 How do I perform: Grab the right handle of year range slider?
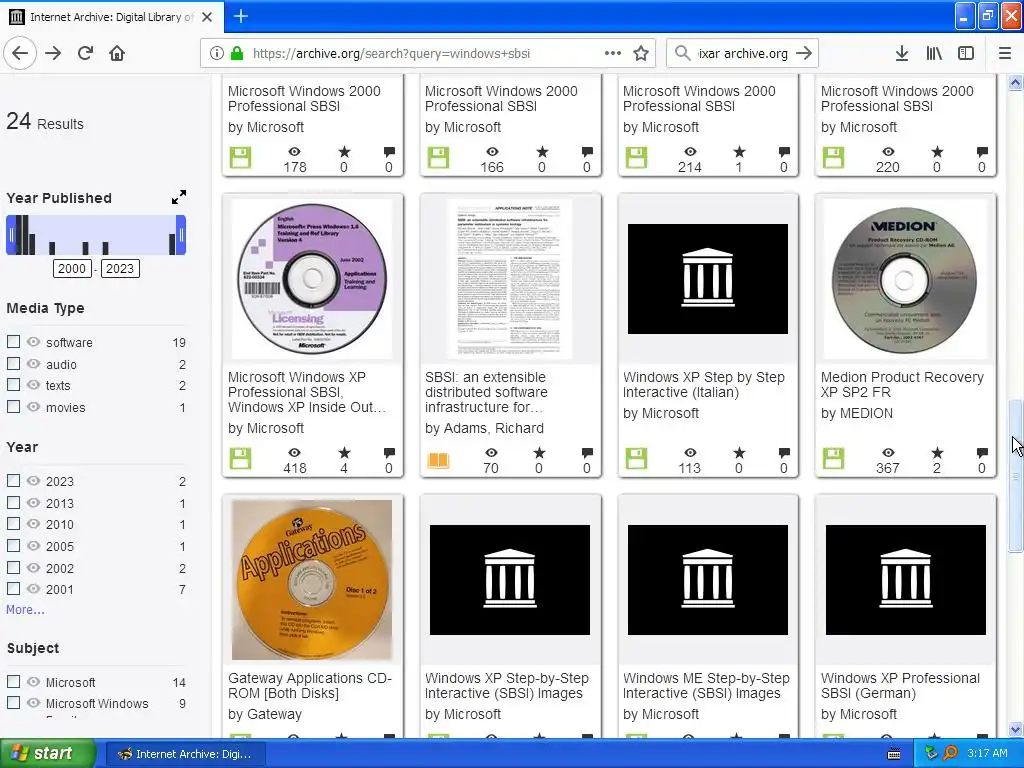(181, 234)
